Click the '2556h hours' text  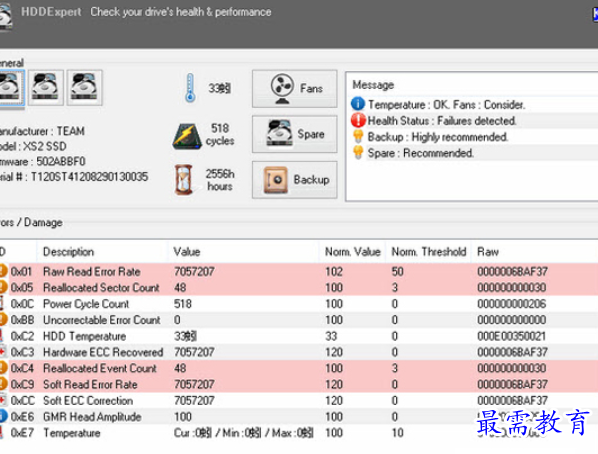pyautogui.click(x=220, y=180)
